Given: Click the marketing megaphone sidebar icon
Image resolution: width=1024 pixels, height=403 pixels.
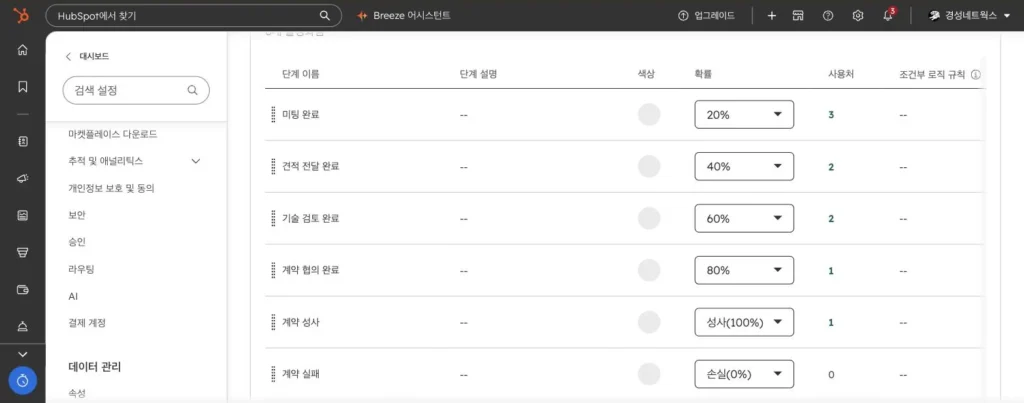Looking at the screenshot, I should click(23, 178).
